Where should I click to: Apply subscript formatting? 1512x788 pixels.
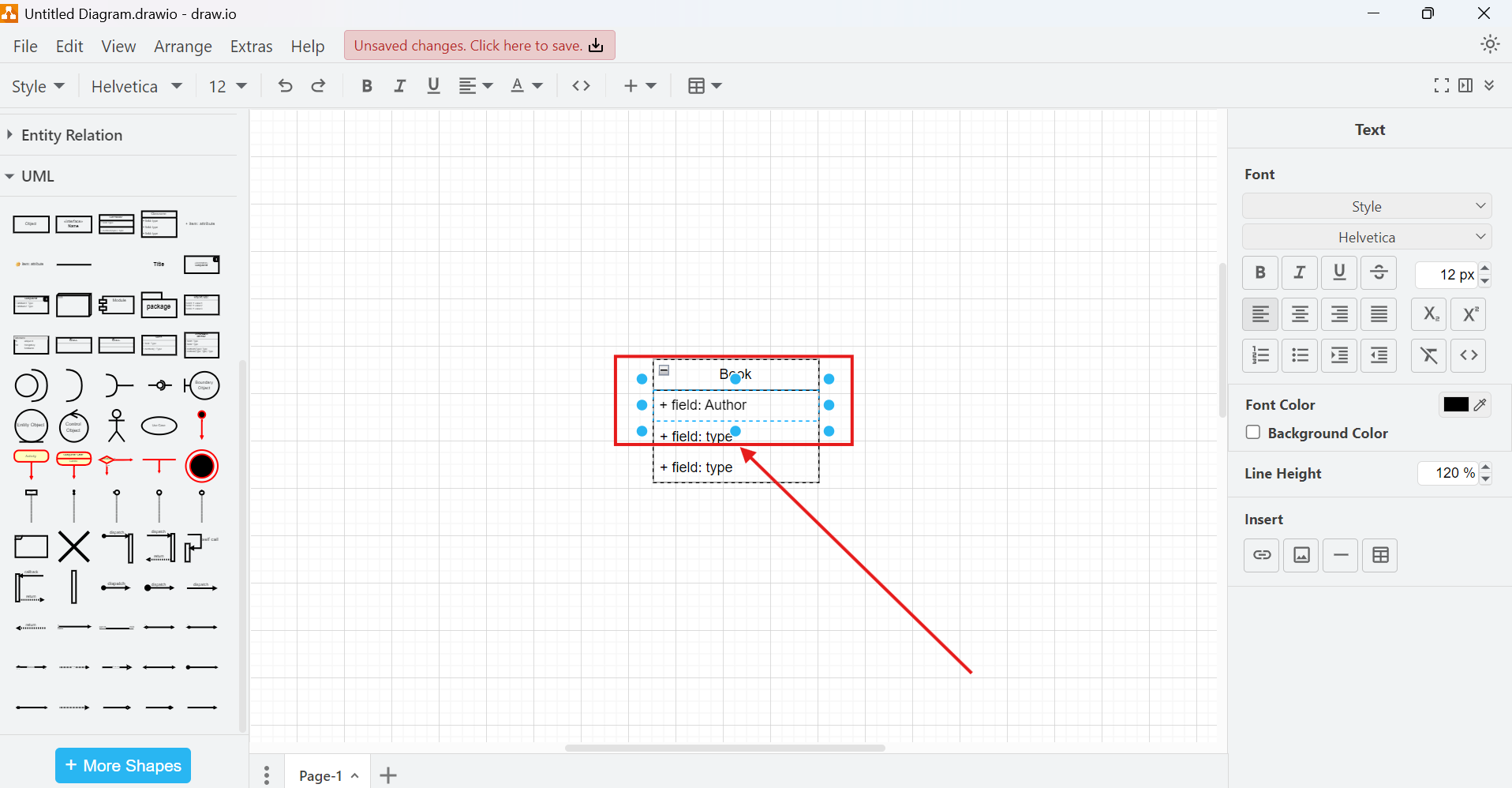tap(1428, 313)
